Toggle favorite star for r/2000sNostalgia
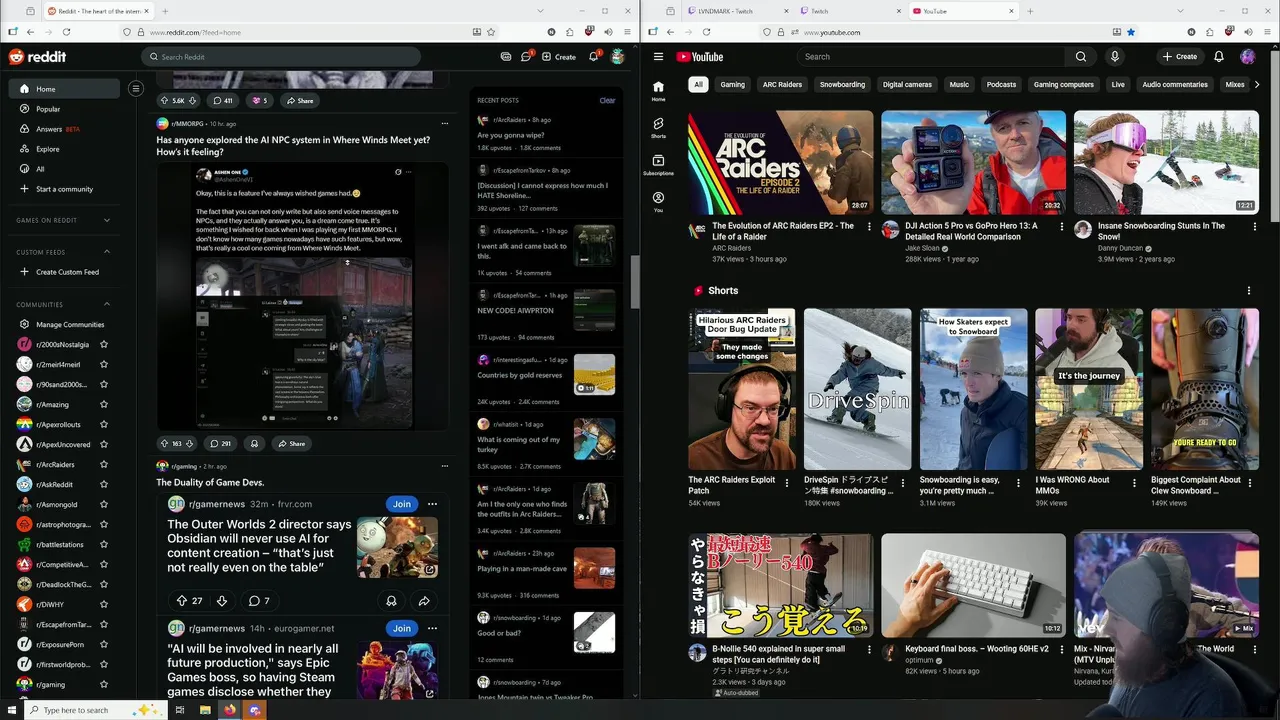 (103, 344)
